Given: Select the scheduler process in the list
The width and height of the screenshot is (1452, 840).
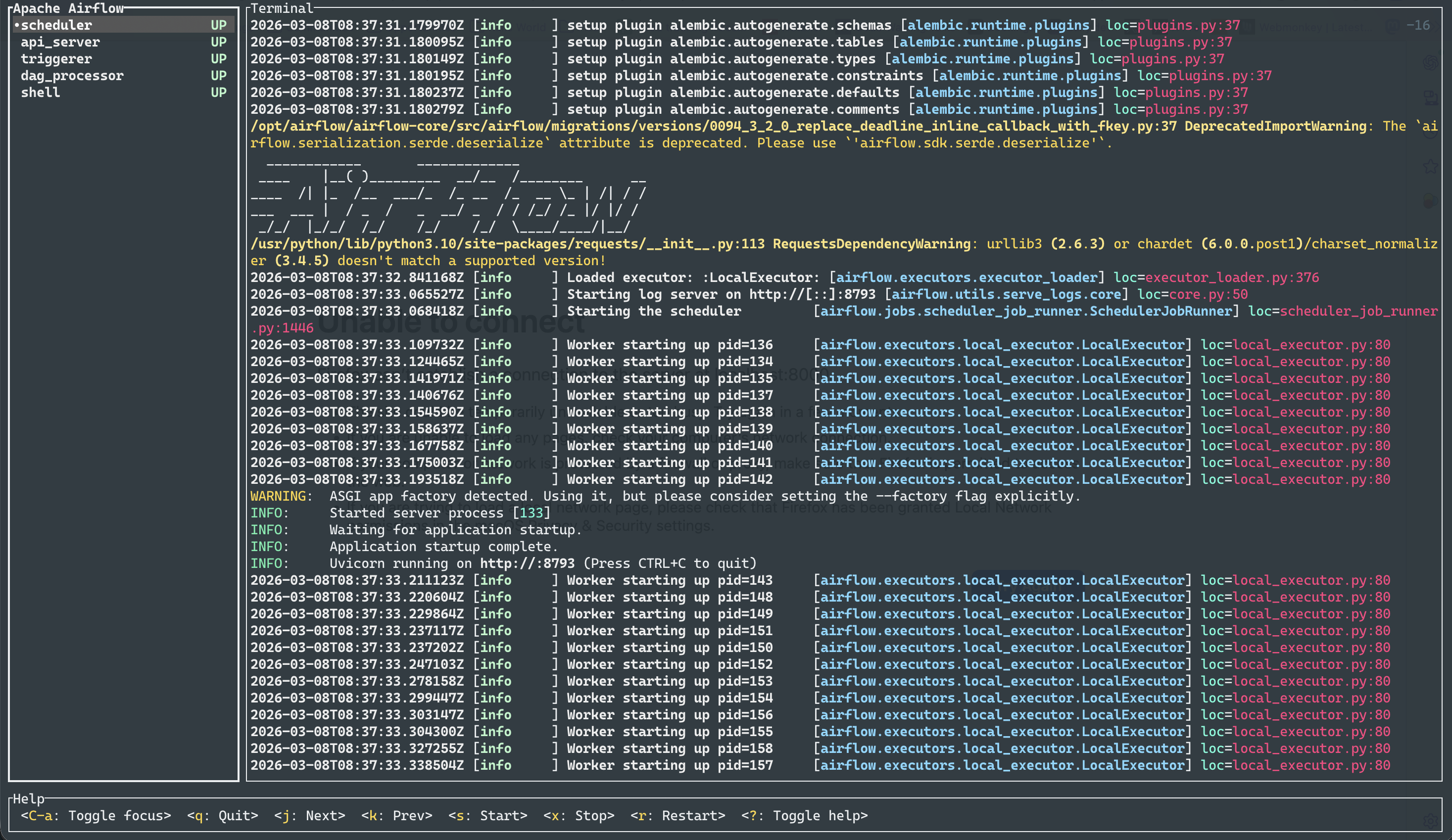Looking at the screenshot, I should pyautogui.click(x=56, y=25).
